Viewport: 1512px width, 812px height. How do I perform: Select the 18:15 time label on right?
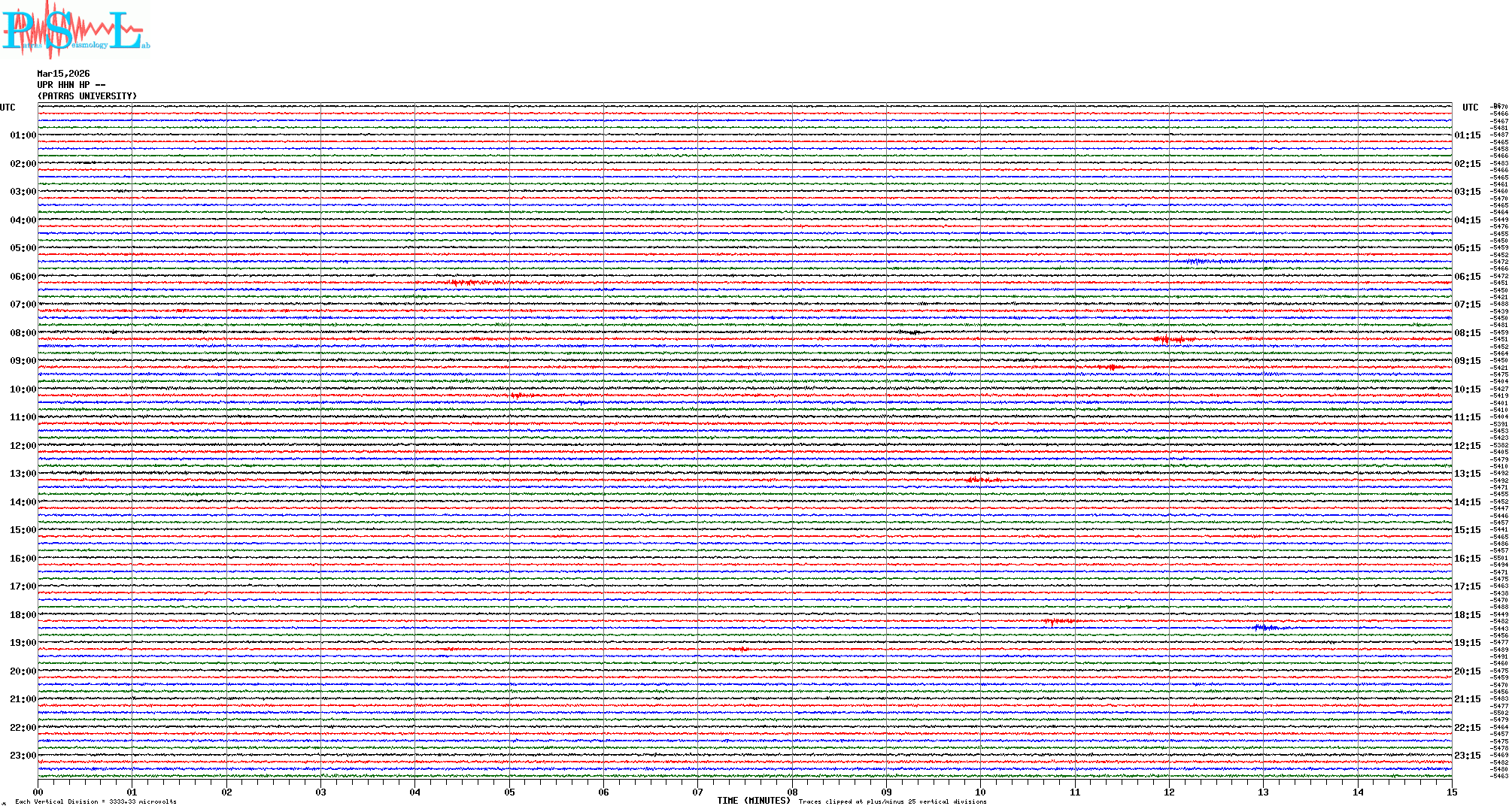point(1467,615)
